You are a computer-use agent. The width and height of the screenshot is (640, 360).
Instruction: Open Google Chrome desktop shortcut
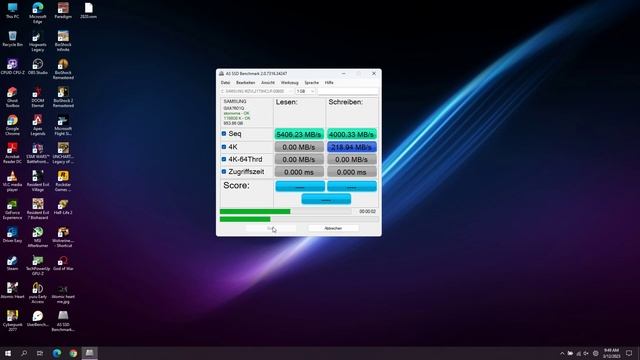pyautogui.click(x=12, y=125)
